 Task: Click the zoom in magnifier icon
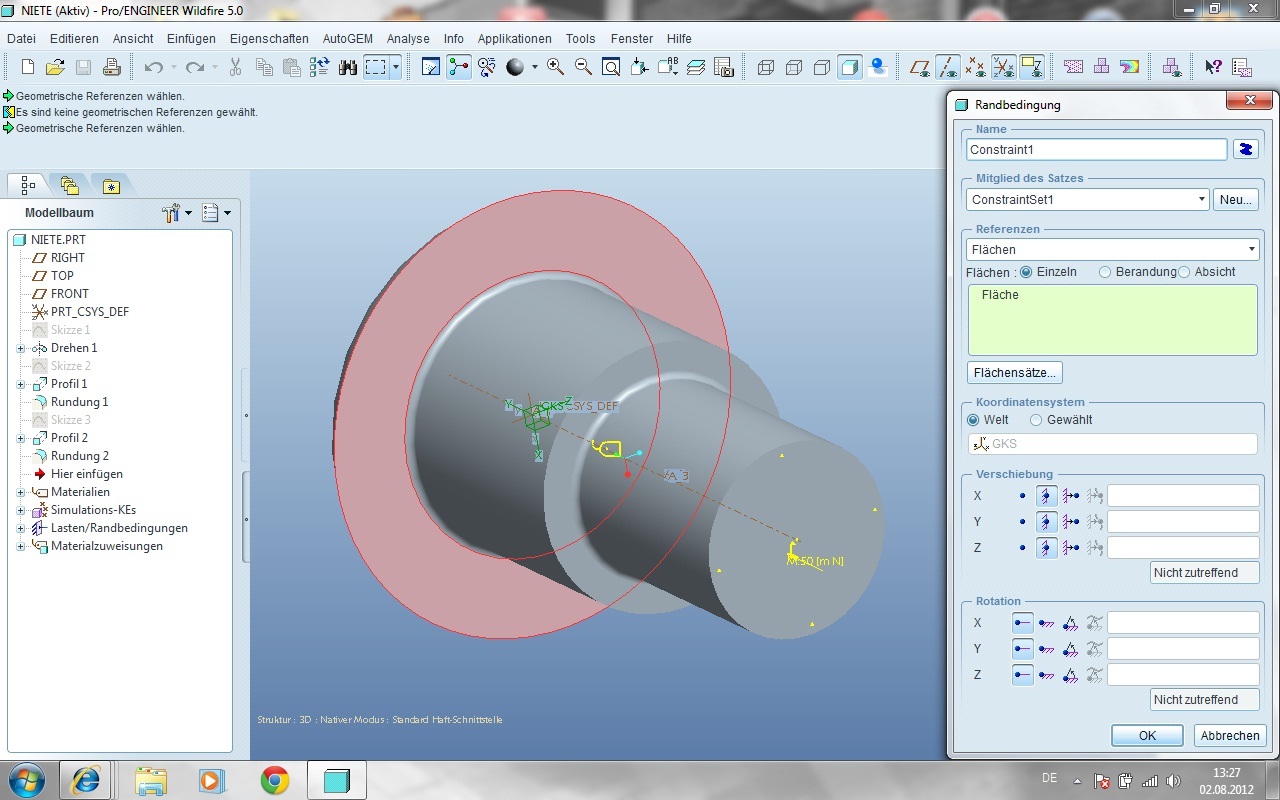pyautogui.click(x=555, y=67)
